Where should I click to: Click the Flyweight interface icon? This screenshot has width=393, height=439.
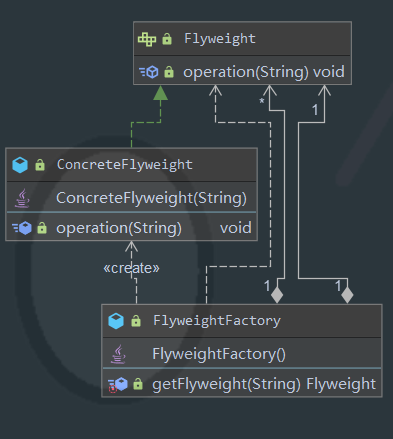147,39
